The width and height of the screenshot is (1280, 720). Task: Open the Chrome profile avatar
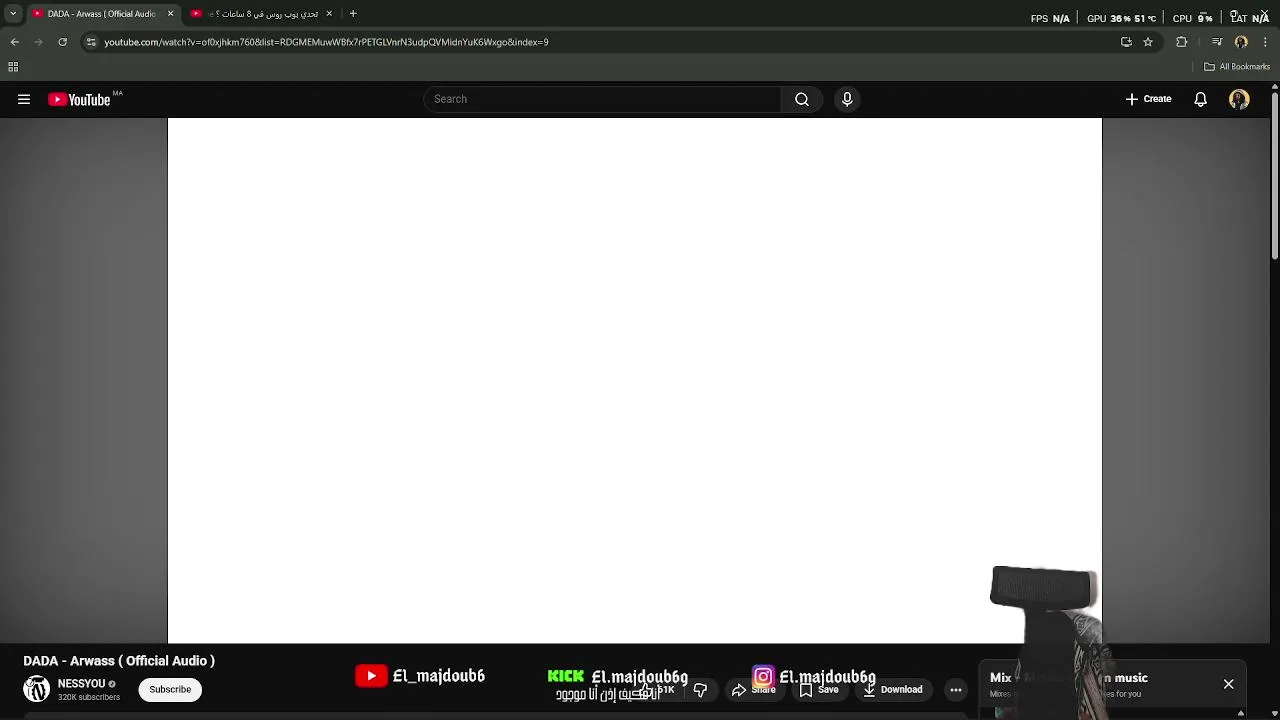[x=1241, y=42]
